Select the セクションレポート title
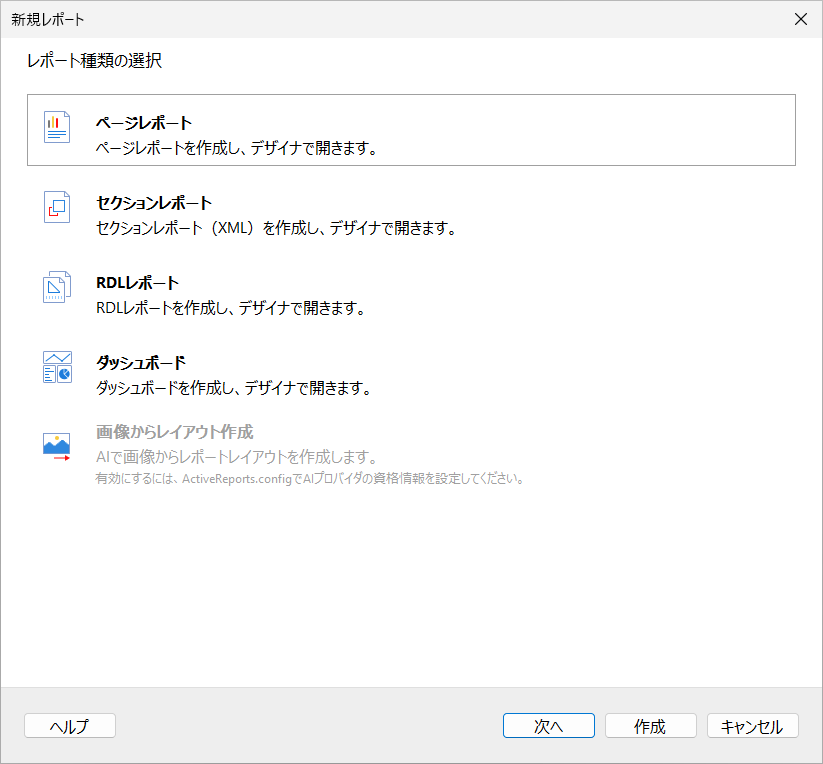The width and height of the screenshot is (823, 764). [x=154, y=203]
